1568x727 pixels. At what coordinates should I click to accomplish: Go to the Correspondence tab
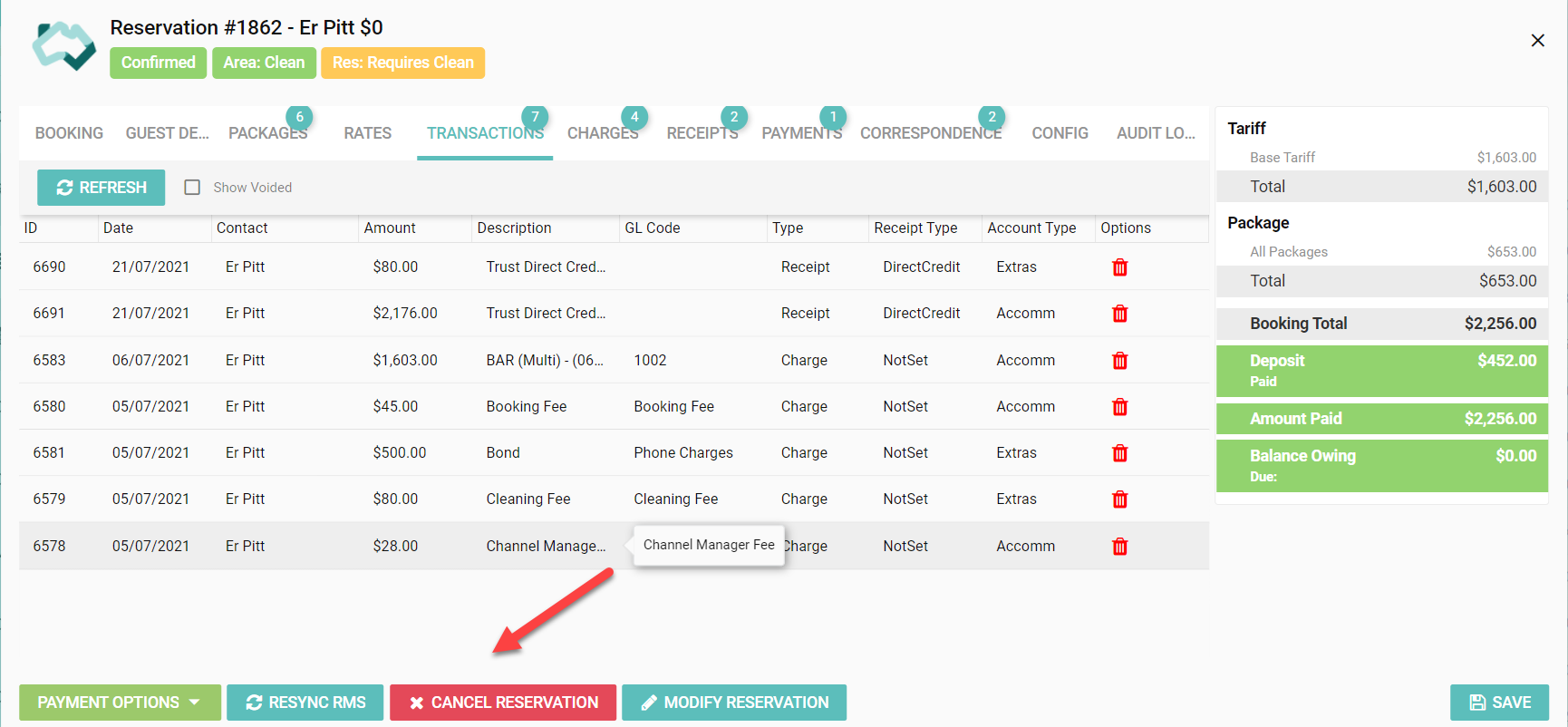(x=931, y=133)
